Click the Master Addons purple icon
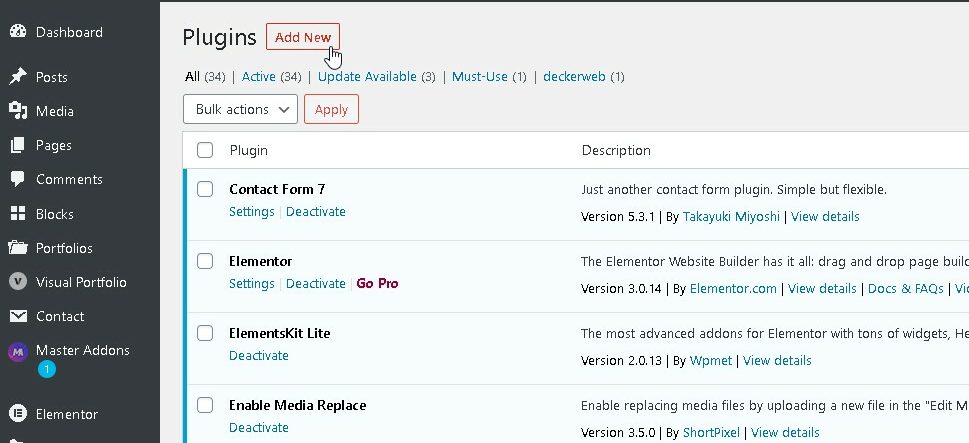 [17, 351]
